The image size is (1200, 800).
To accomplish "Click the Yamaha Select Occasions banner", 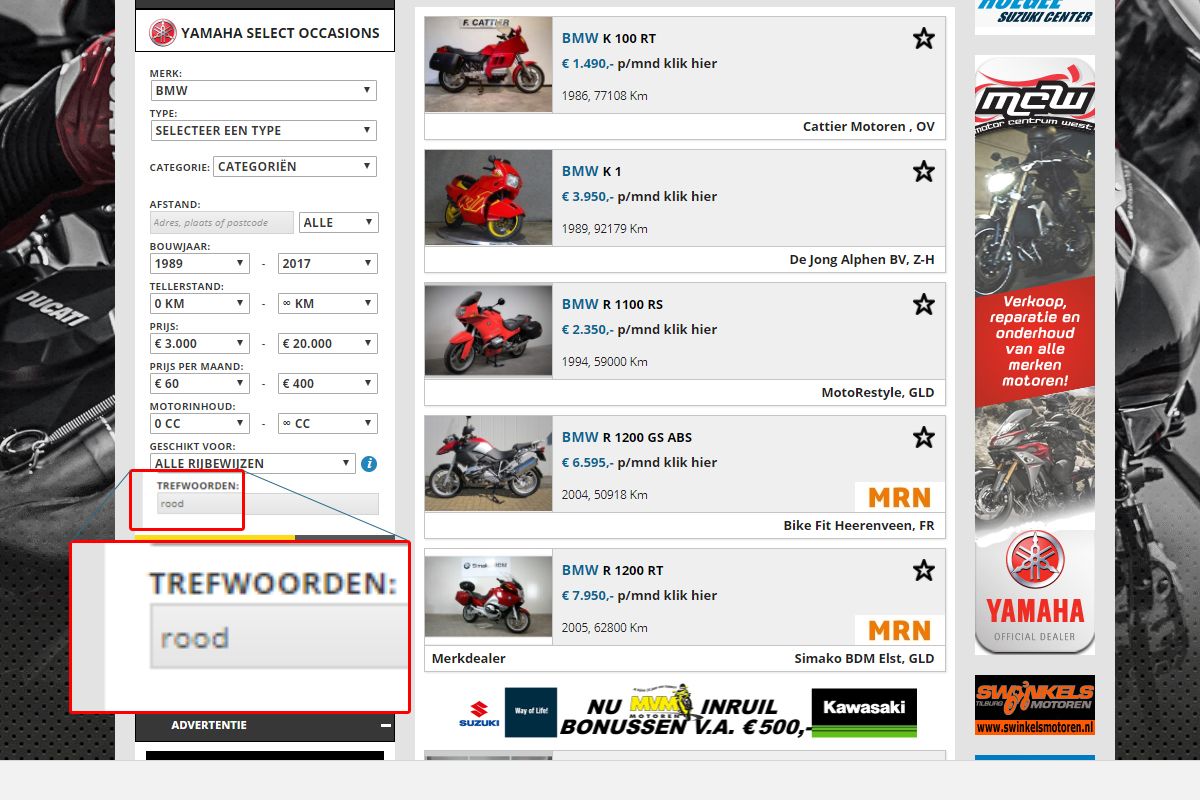I will coord(265,33).
